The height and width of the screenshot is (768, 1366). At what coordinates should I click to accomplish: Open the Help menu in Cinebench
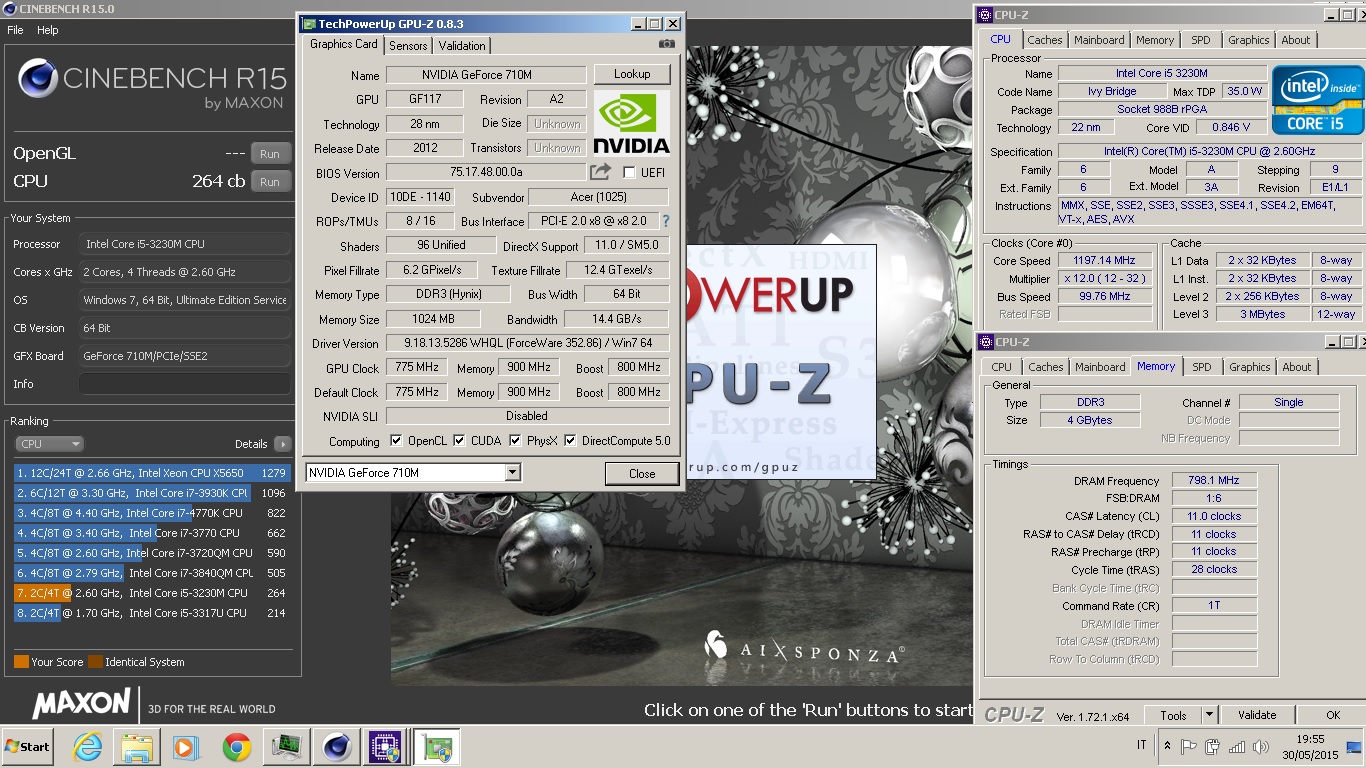pyautogui.click(x=48, y=30)
